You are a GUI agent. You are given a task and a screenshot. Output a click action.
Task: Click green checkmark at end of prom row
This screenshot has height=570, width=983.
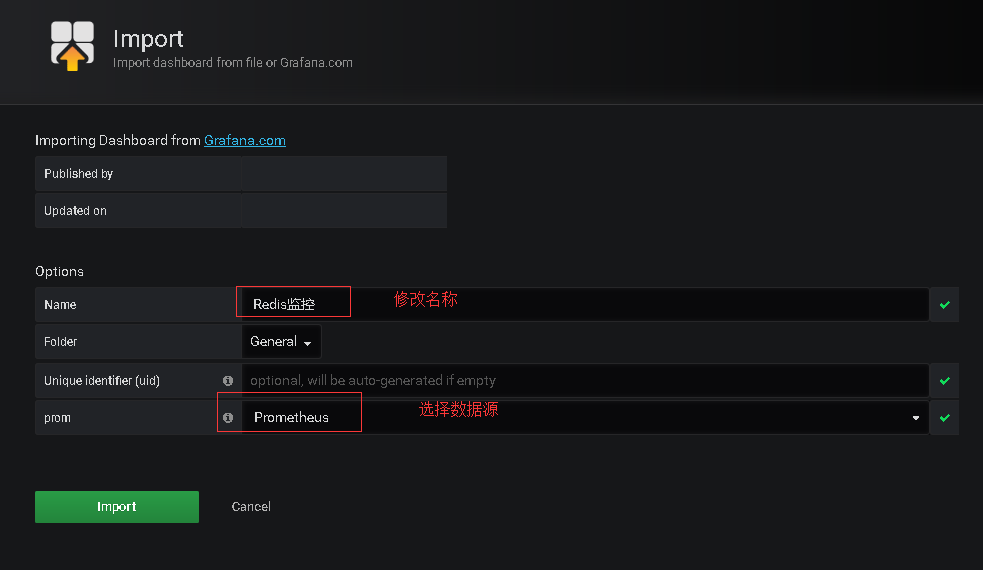944,417
